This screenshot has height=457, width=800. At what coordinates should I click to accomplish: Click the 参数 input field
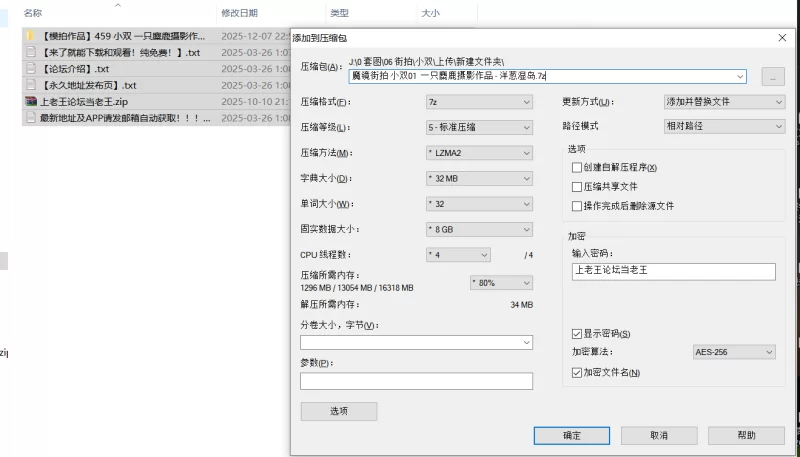416,381
